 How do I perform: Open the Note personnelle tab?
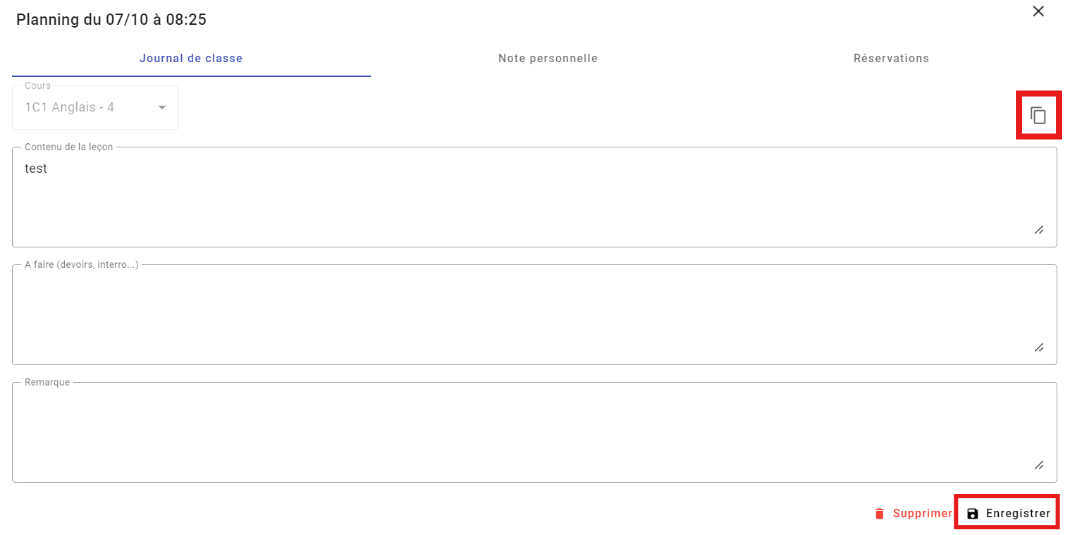pyautogui.click(x=548, y=59)
